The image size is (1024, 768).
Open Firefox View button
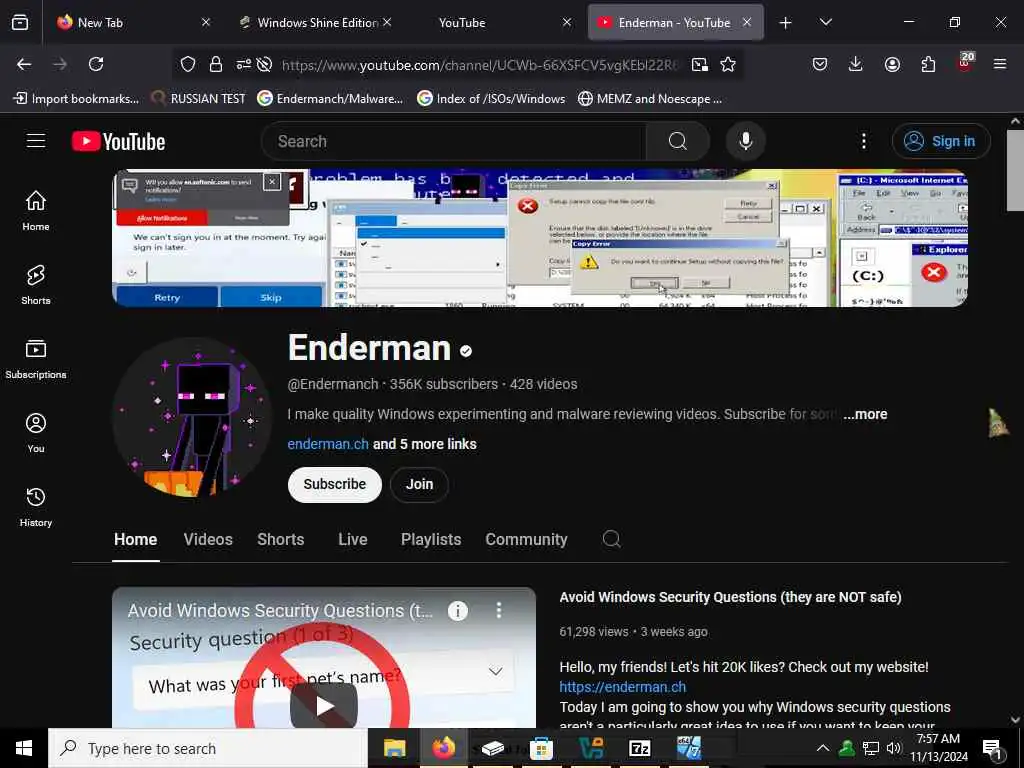[20, 22]
